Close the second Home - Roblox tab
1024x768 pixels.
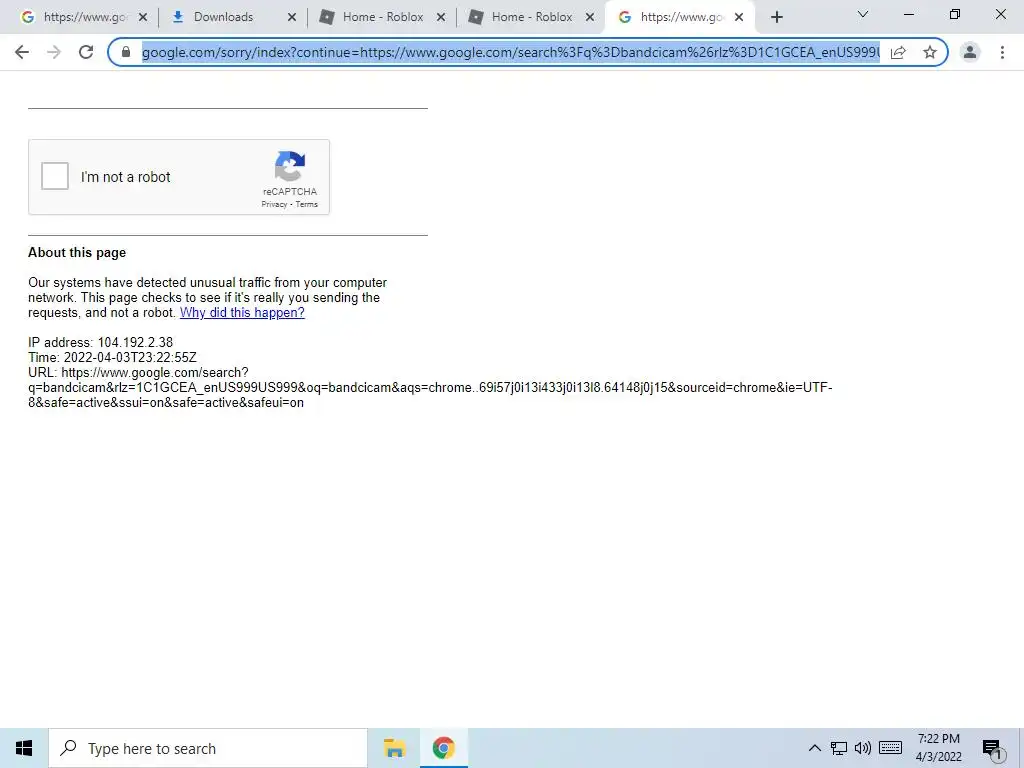(590, 17)
